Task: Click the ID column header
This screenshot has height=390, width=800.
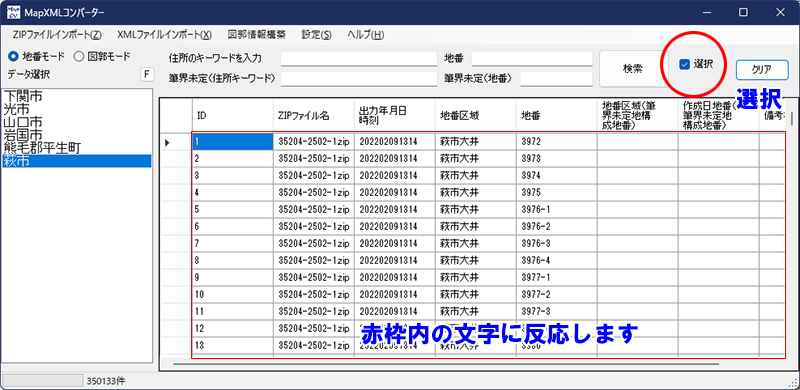Action: coord(233,115)
